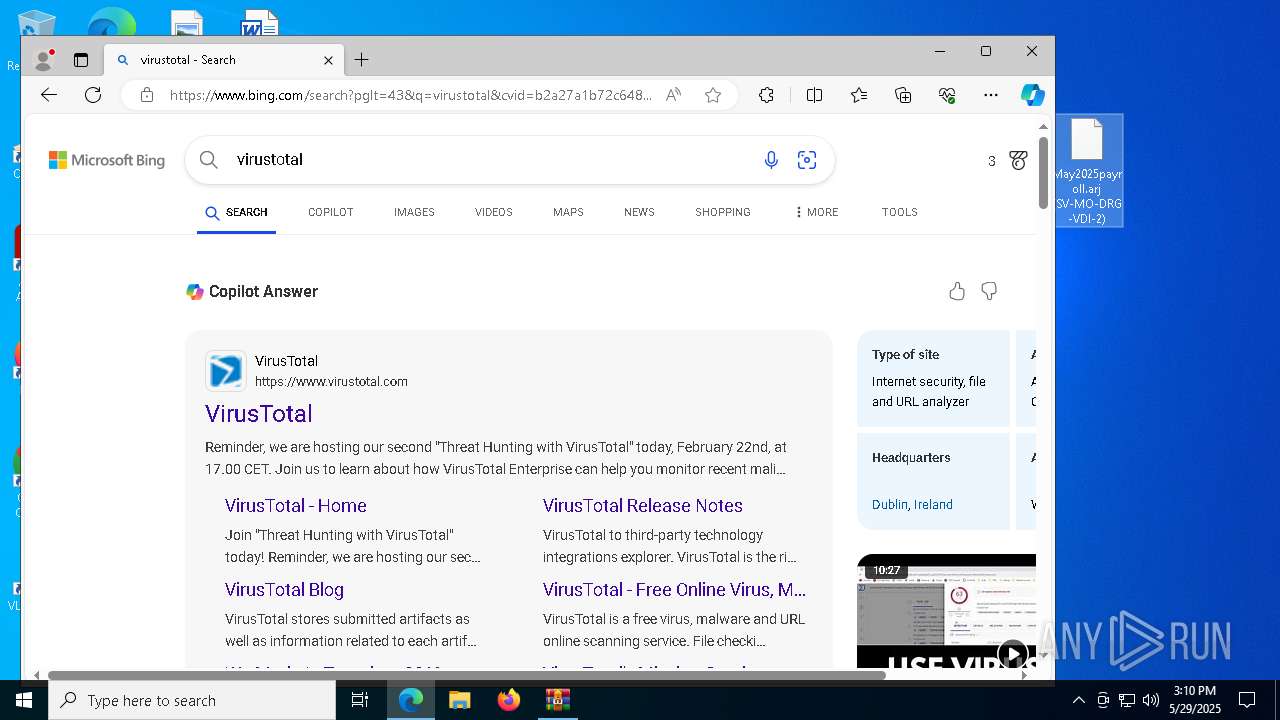Open the VirusTotal main result heading
1280x720 pixels.
pos(259,414)
